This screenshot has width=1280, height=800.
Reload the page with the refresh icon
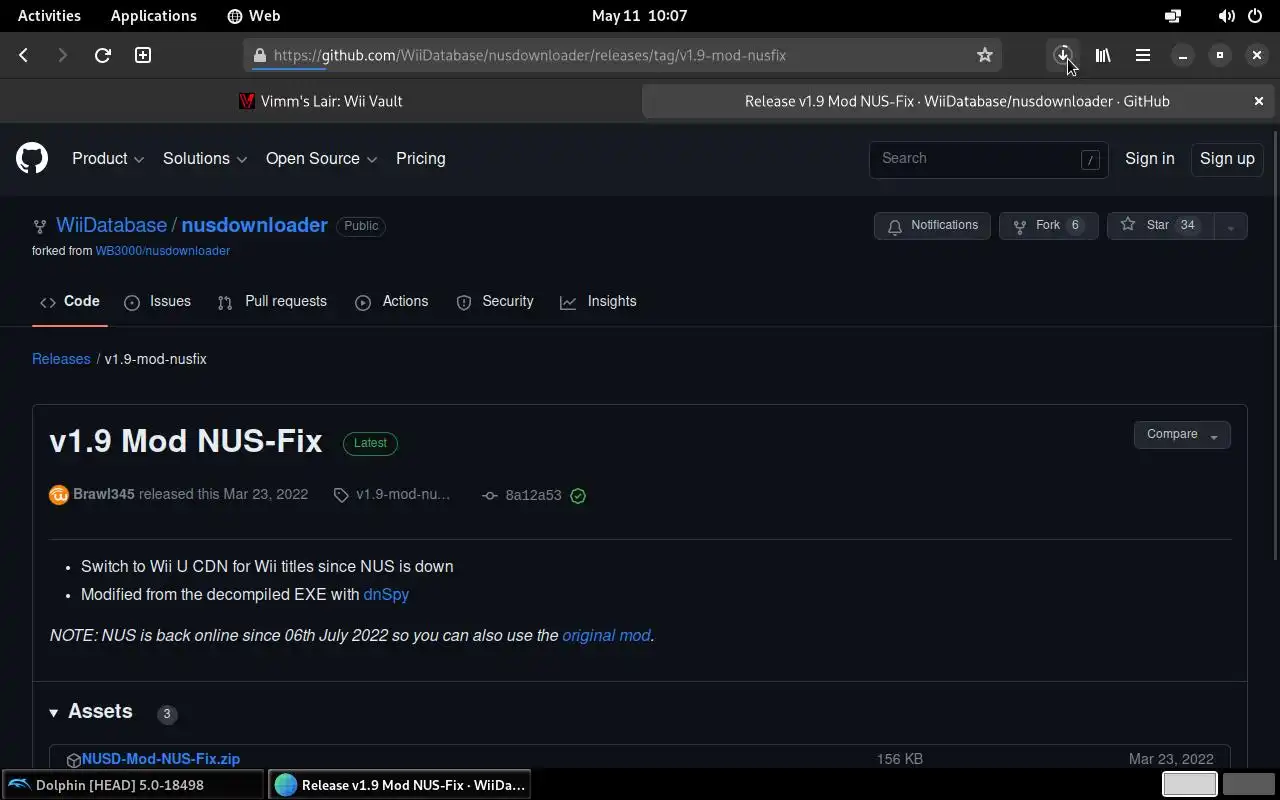point(102,55)
